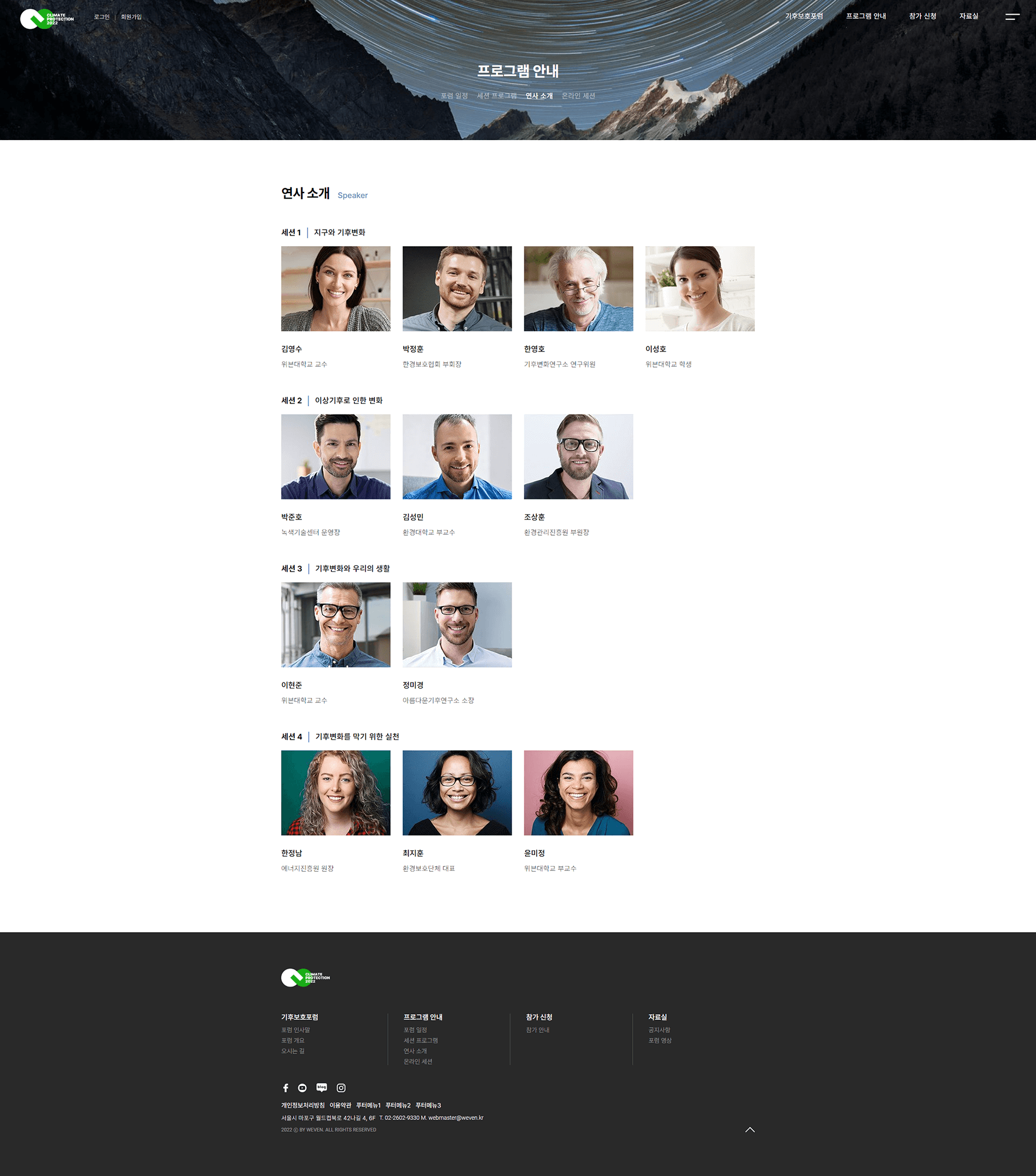Open speaker 조상훈's photo

coord(578,456)
